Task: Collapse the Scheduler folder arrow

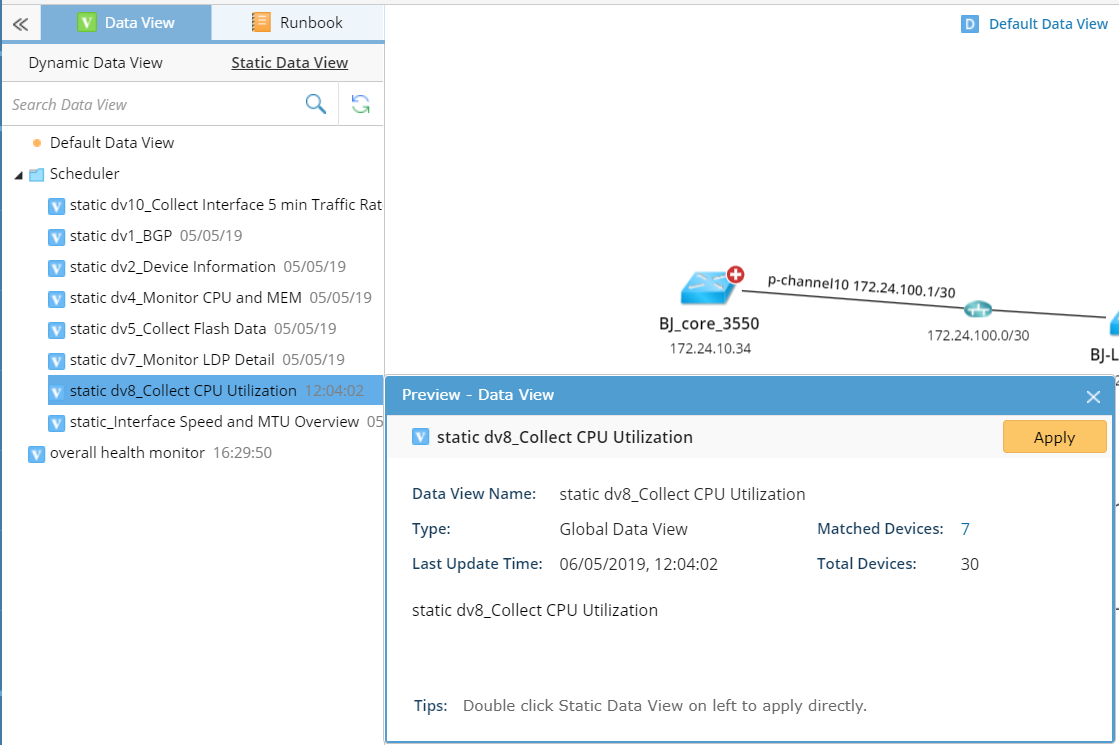Action: [x=19, y=175]
